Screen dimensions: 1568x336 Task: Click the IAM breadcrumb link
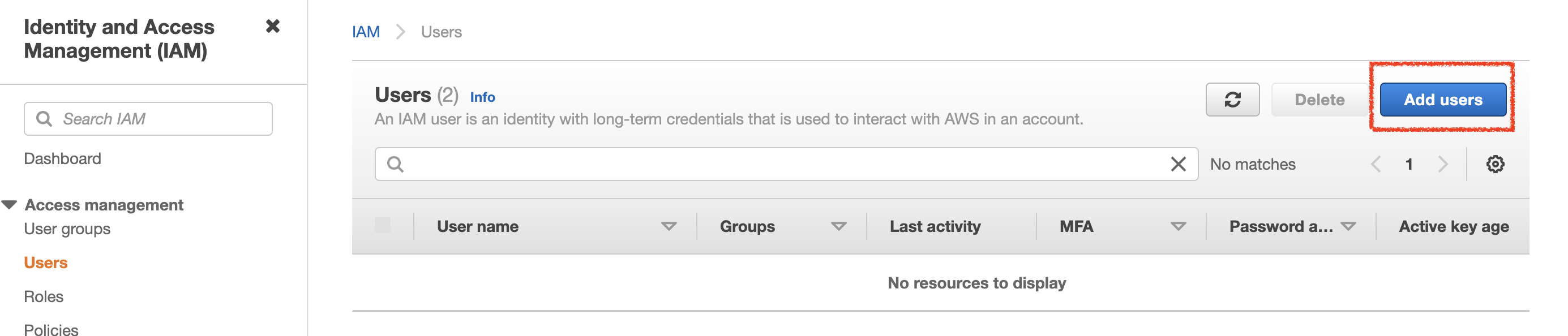click(366, 32)
